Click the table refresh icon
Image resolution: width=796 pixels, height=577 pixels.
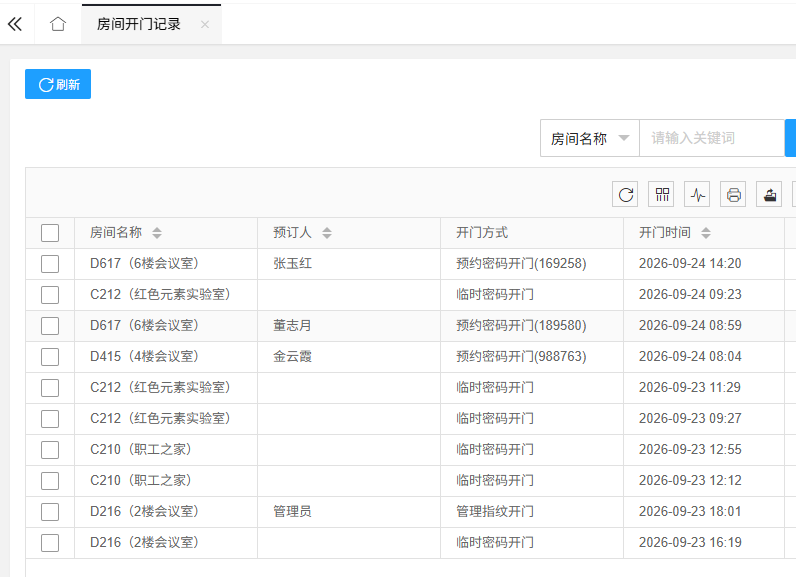[625, 194]
